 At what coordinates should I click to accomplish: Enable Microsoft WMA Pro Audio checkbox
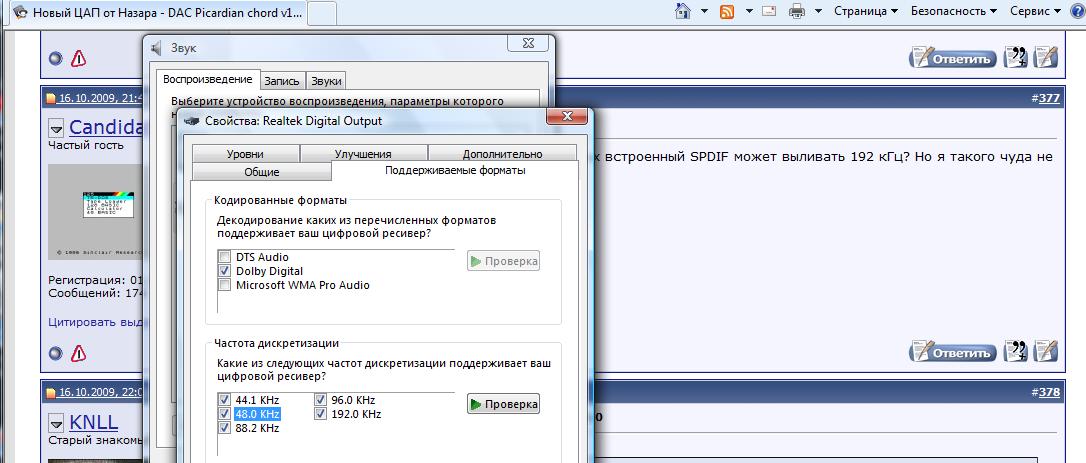(224, 285)
